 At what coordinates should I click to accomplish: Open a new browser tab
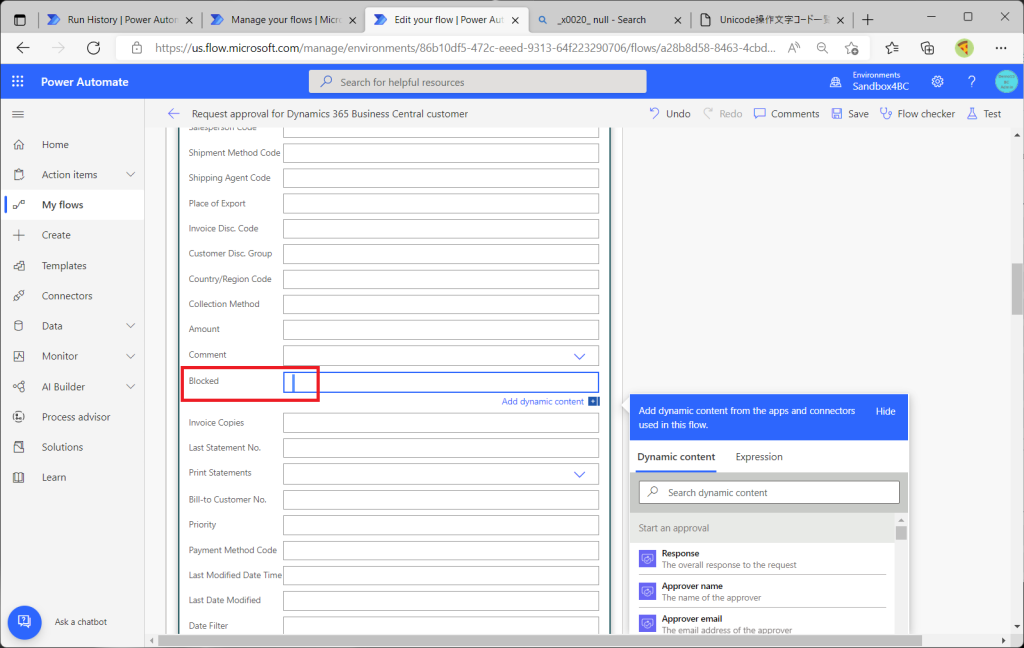click(x=867, y=20)
